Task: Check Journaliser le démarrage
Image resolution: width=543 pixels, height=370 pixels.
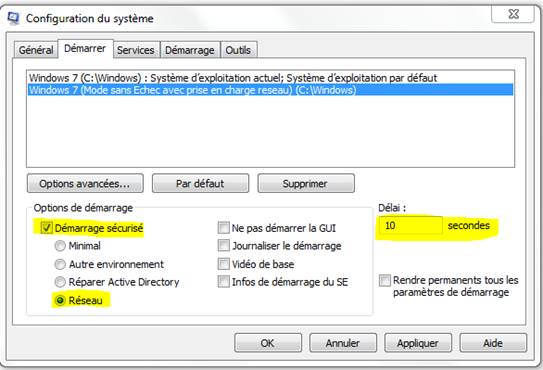Action: 223,246
